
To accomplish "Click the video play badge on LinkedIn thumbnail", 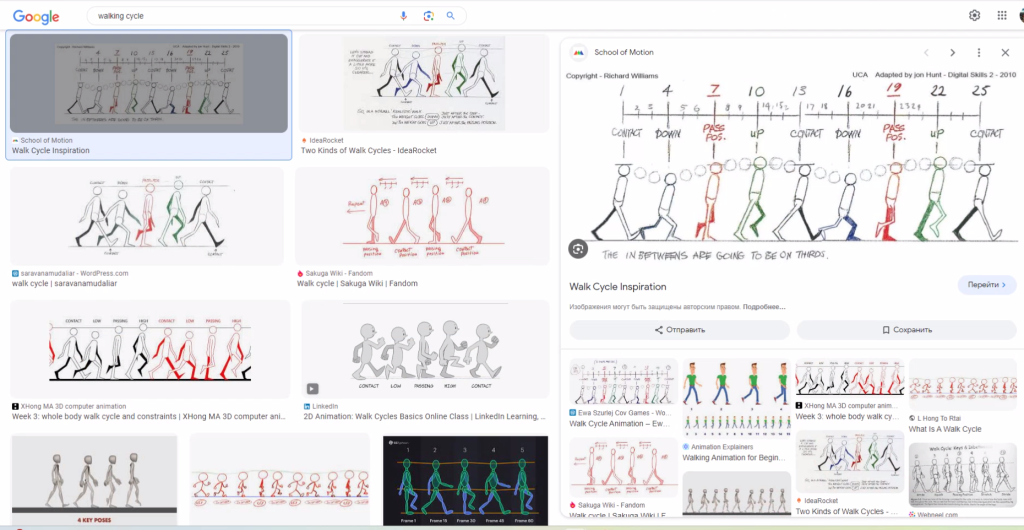I will pyautogui.click(x=312, y=388).
